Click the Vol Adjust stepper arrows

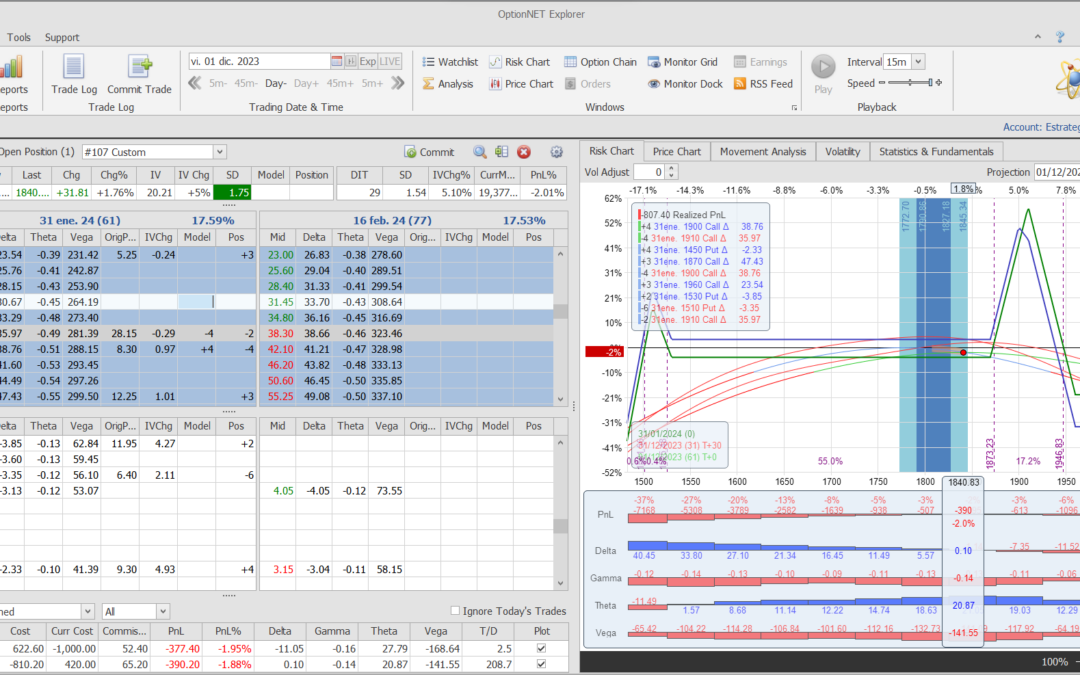coord(672,172)
